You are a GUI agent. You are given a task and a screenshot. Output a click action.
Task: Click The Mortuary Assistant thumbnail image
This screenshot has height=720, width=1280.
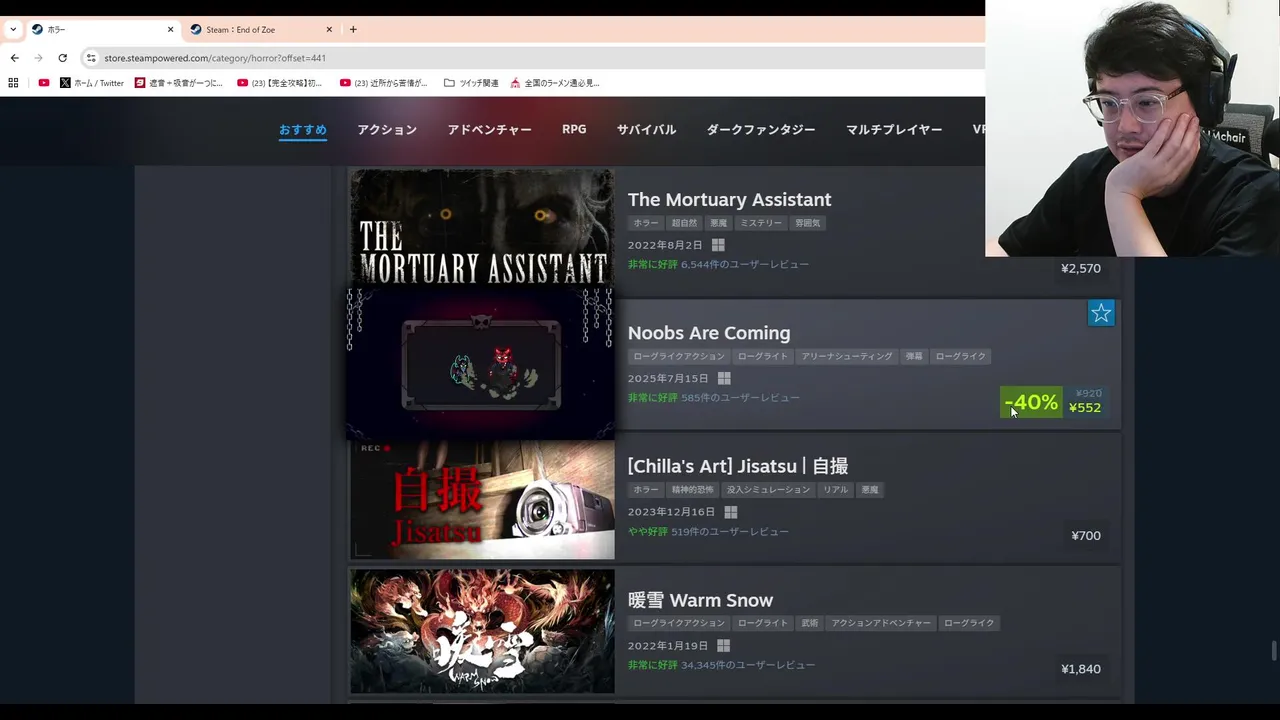[x=482, y=228]
